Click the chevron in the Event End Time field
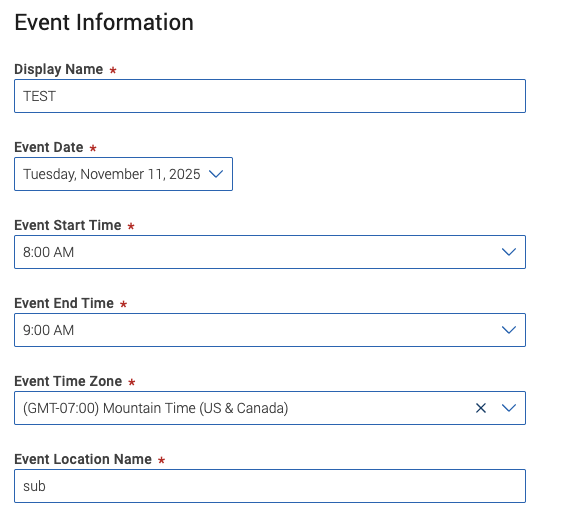 509,330
